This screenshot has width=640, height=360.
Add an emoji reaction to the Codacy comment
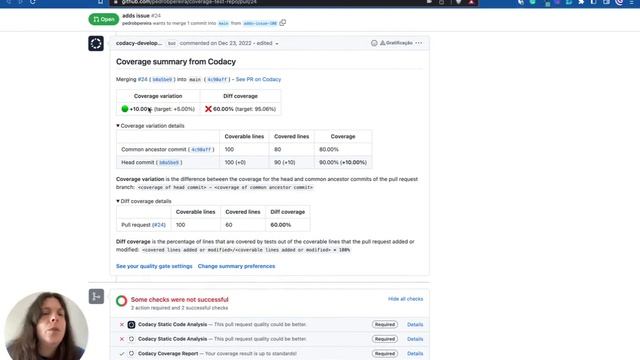[374, 43]
